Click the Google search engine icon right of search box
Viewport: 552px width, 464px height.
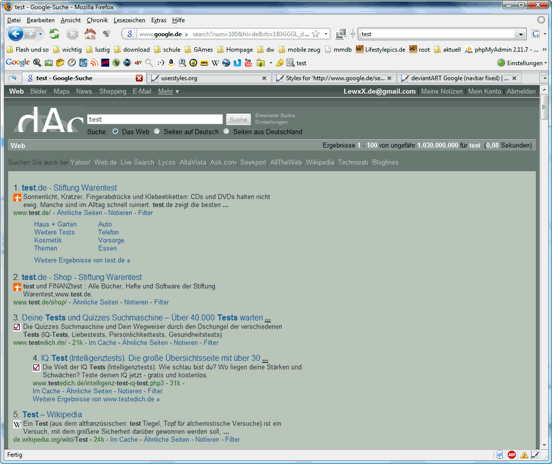coord(535,34)
